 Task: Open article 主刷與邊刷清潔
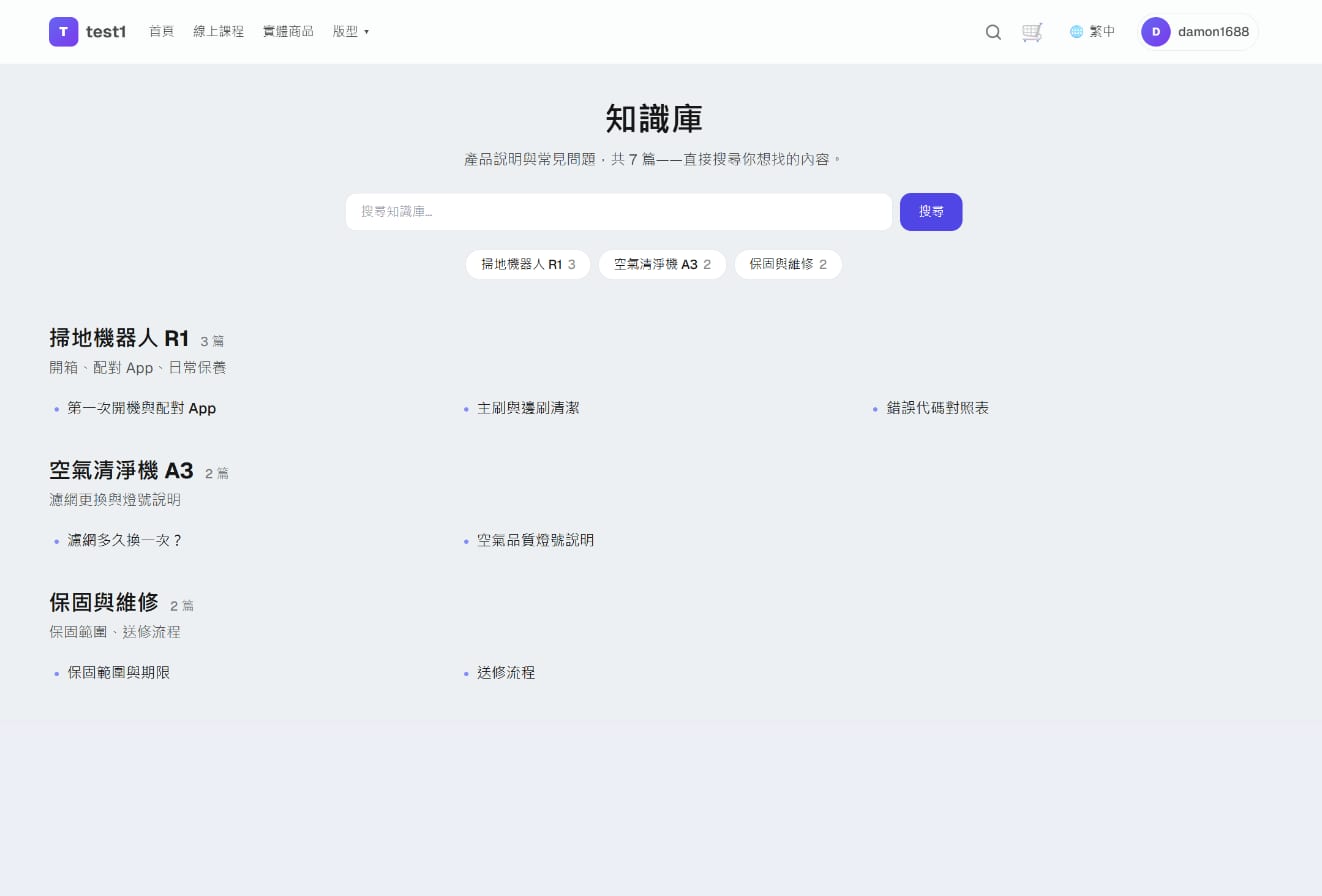pos(528,408)
